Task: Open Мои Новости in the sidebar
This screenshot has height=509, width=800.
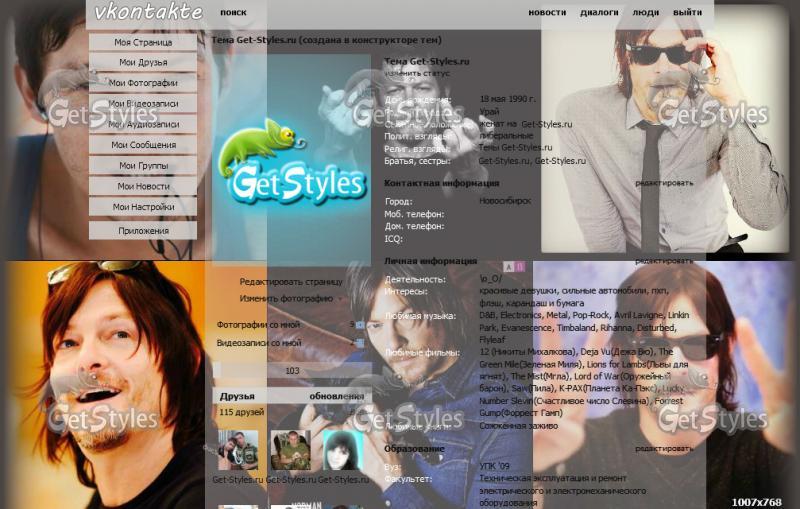Action: [143, 186]
